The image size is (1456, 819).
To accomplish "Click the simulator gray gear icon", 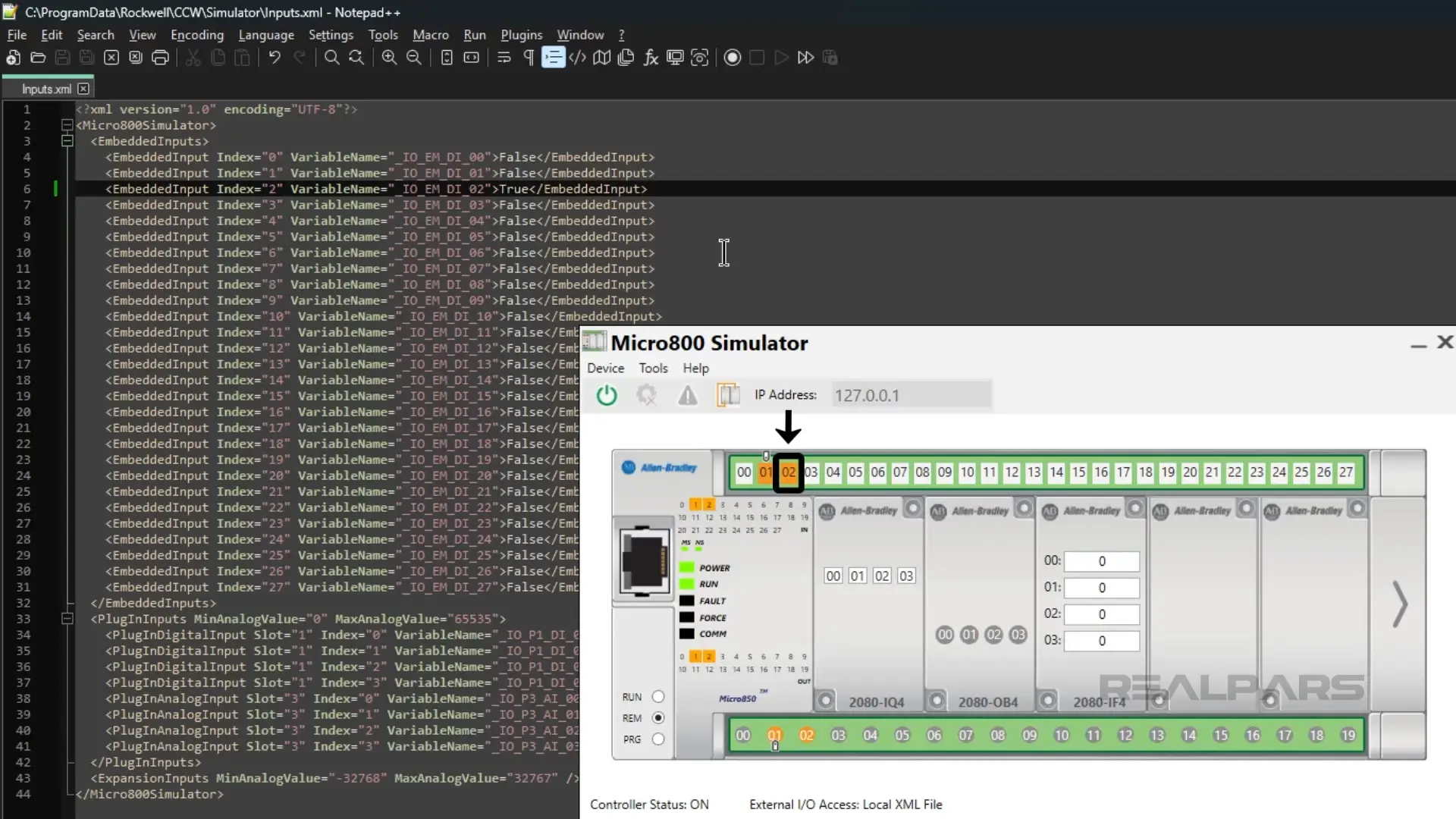I will 646,395.
